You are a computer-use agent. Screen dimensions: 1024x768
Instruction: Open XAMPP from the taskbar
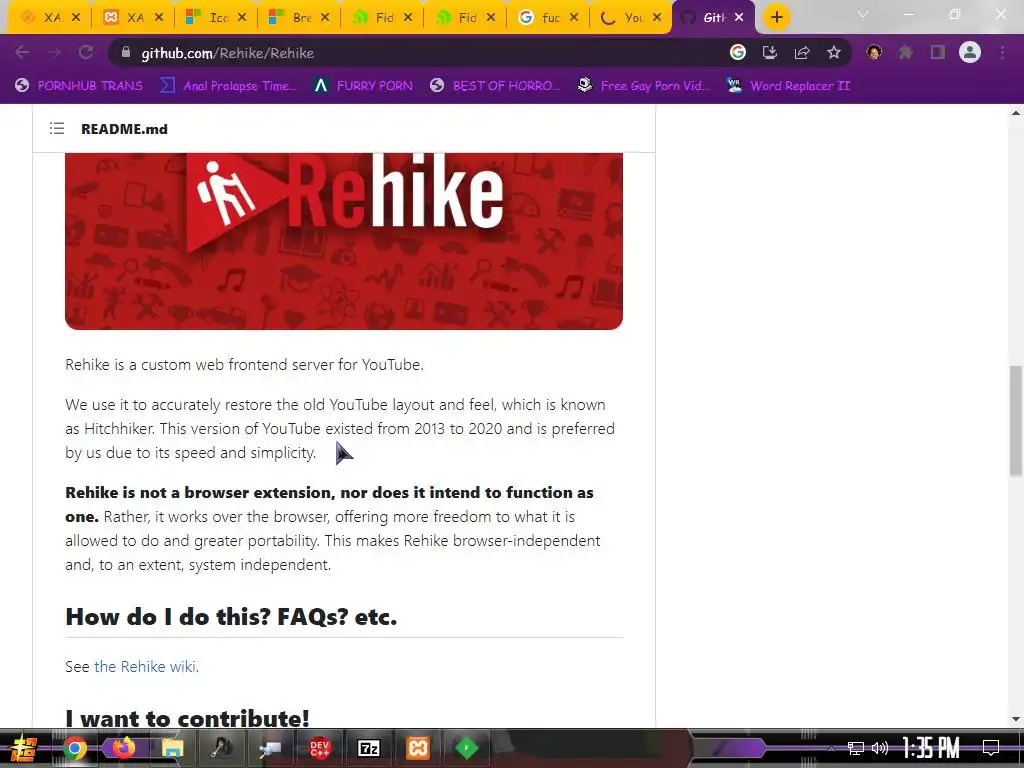coord(418,748)
